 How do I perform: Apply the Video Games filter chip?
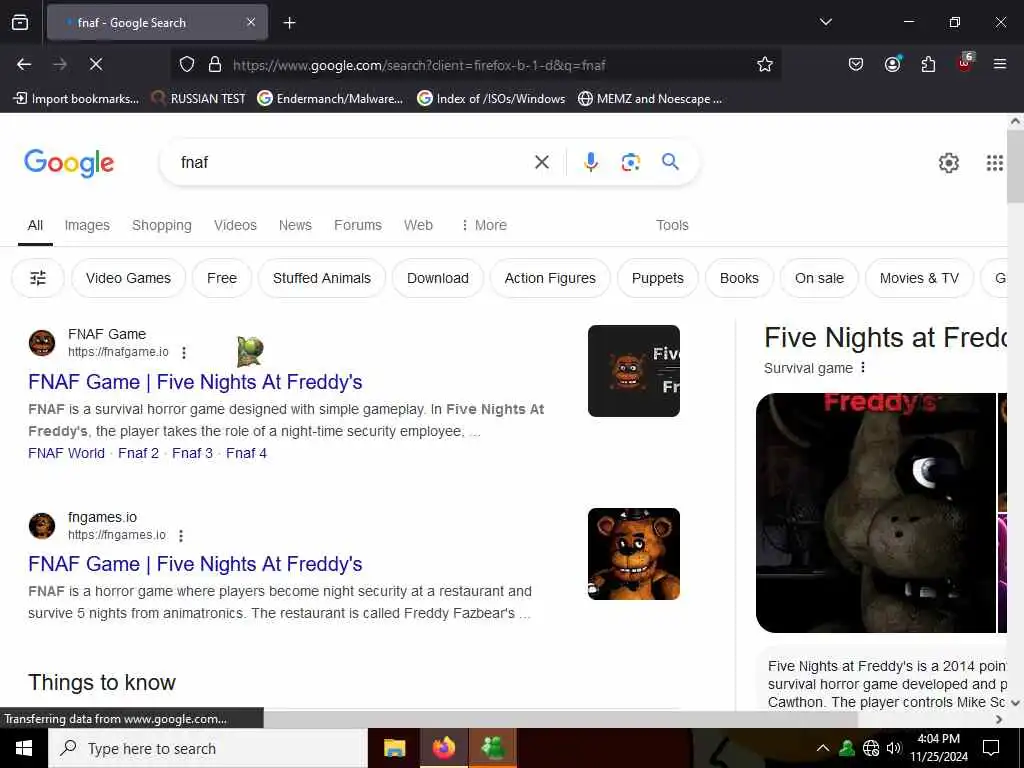click(x=129, y=278)
